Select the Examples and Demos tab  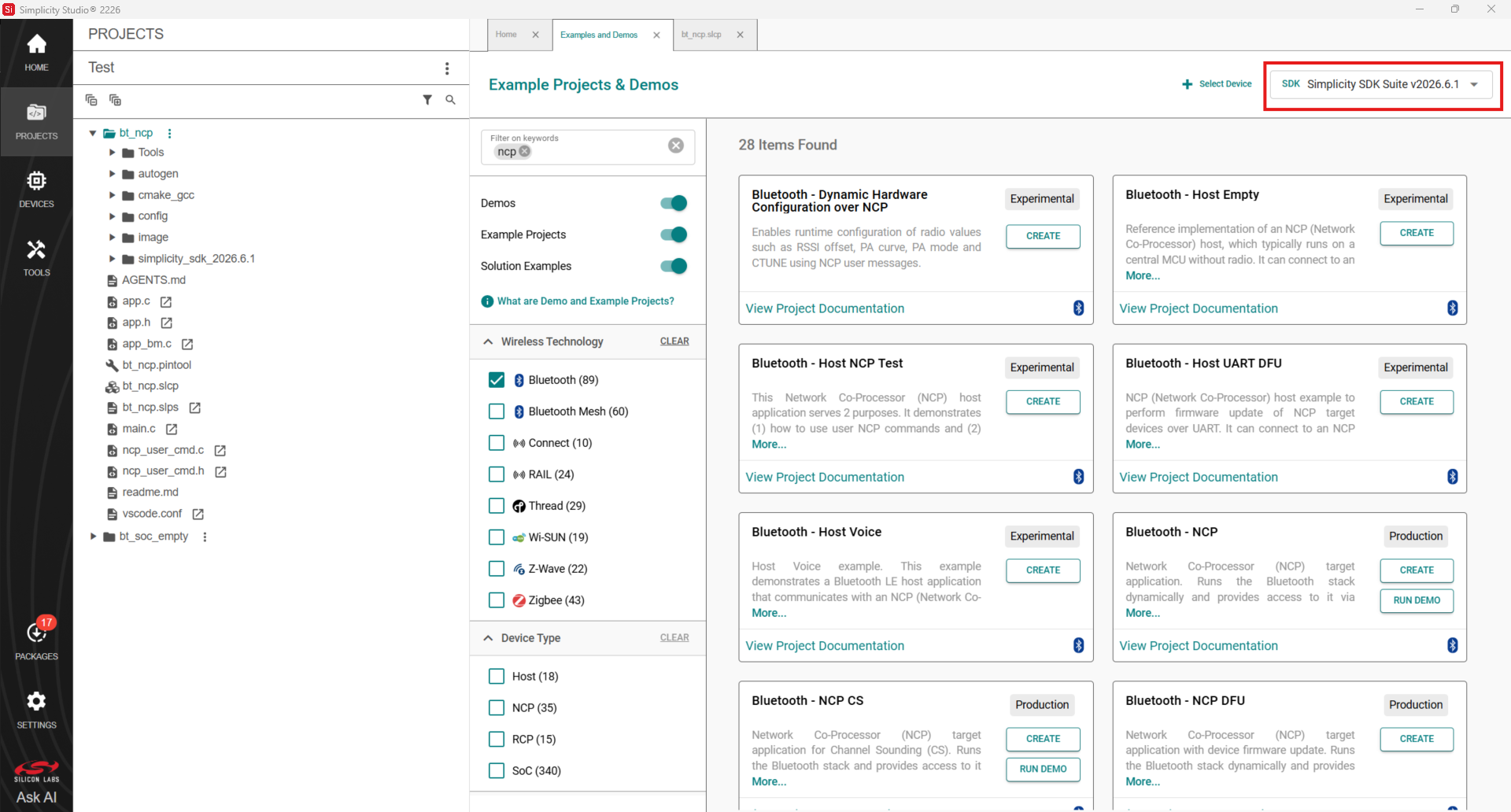599,35
